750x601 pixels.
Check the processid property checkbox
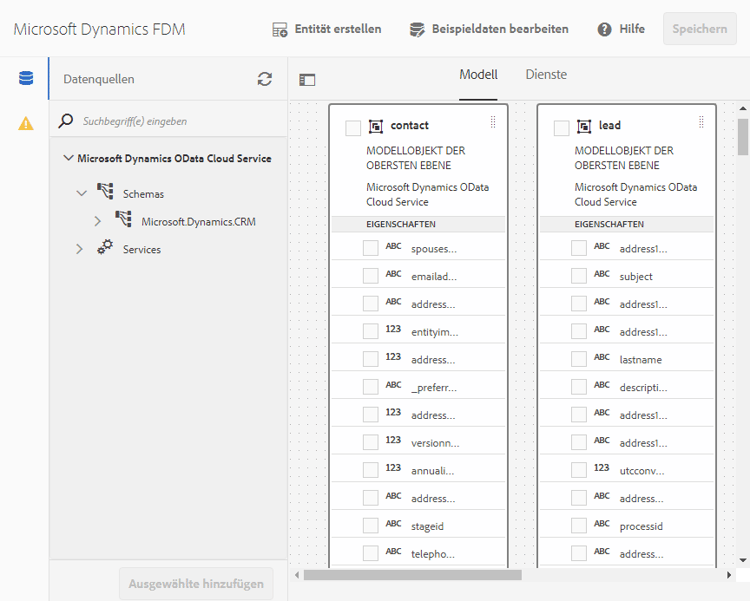[x=579, y=526]
